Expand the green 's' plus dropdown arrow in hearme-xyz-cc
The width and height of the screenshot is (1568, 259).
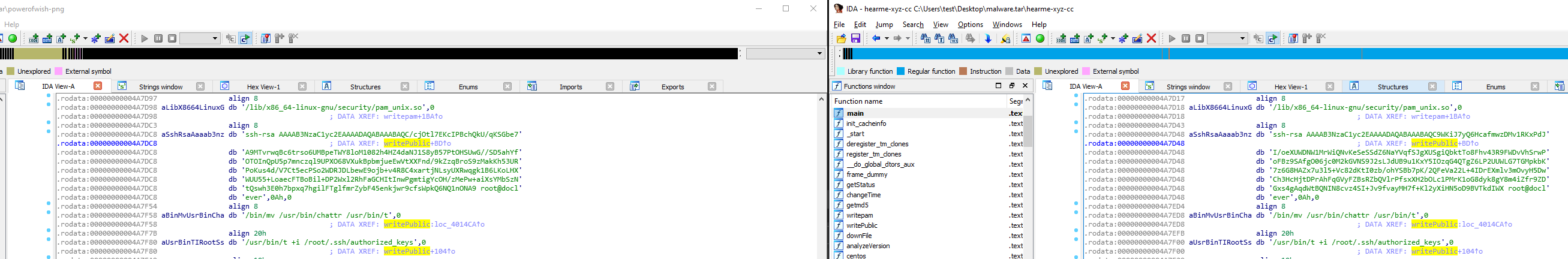(x=1113, y=38)
